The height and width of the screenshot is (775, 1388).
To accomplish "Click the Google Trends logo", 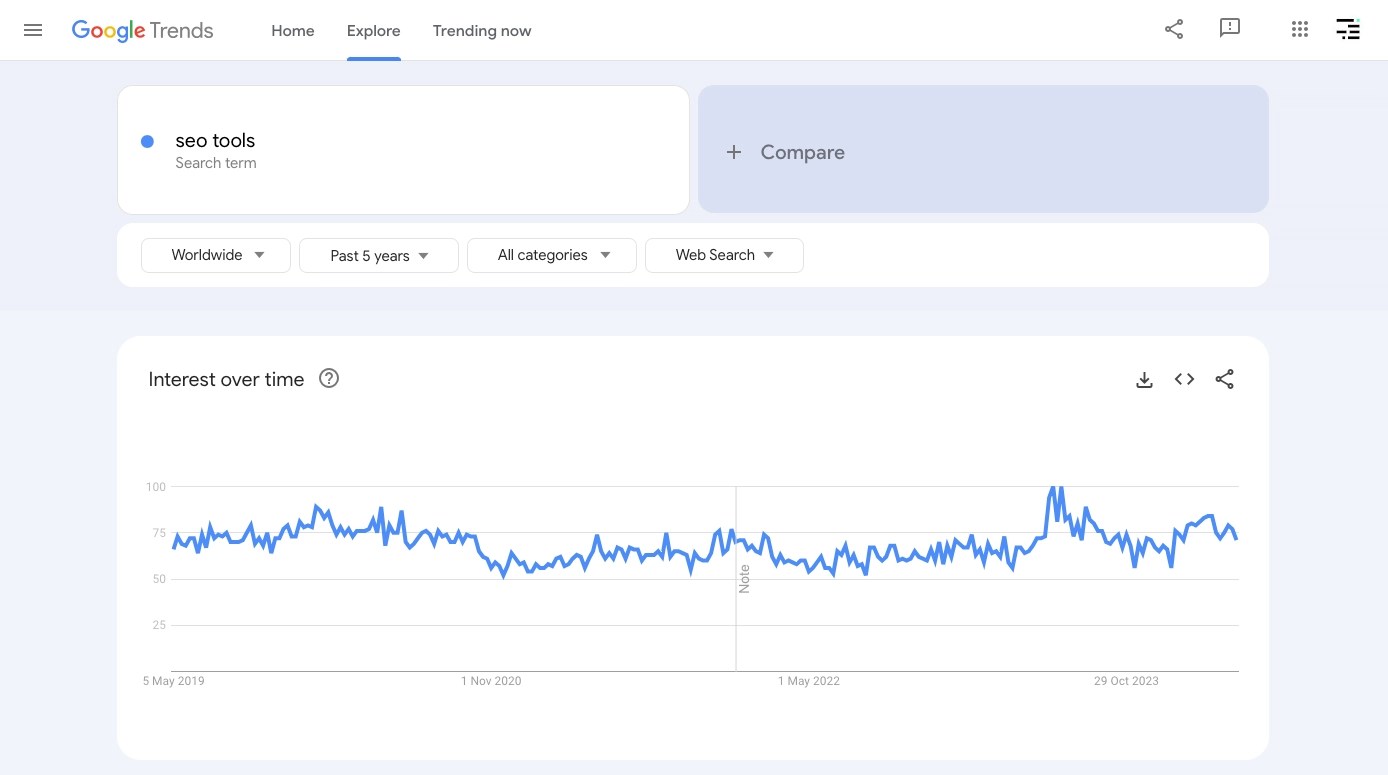I will click(142, 31).
